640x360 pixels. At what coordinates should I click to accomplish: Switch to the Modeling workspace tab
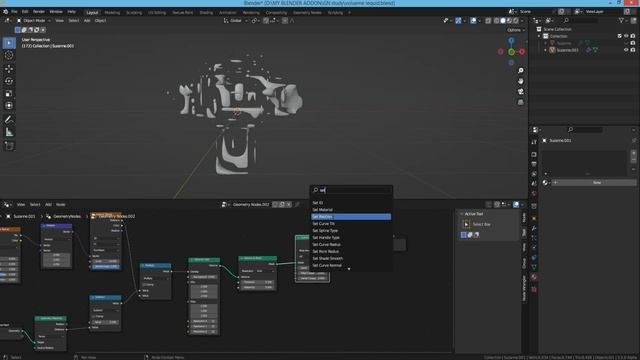(x=112, y=13)
